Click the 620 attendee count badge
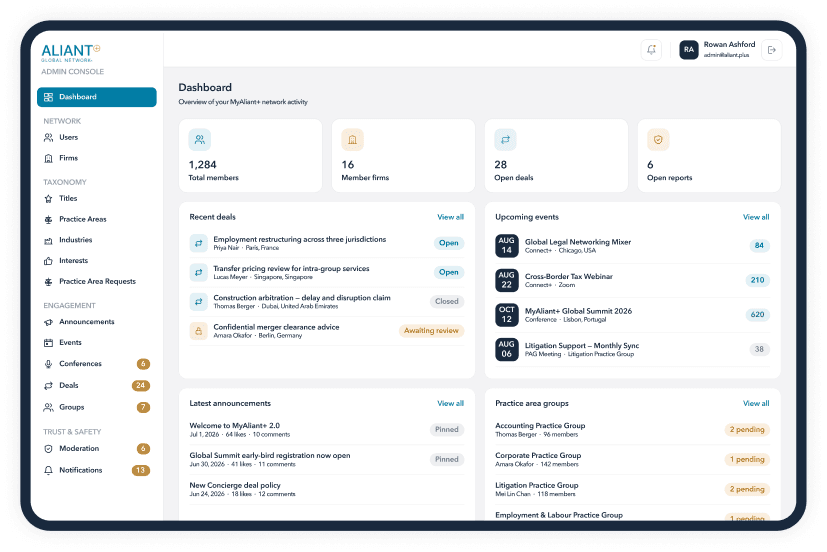The height and width of the screenshot is (552, 827). click(757, 315)
